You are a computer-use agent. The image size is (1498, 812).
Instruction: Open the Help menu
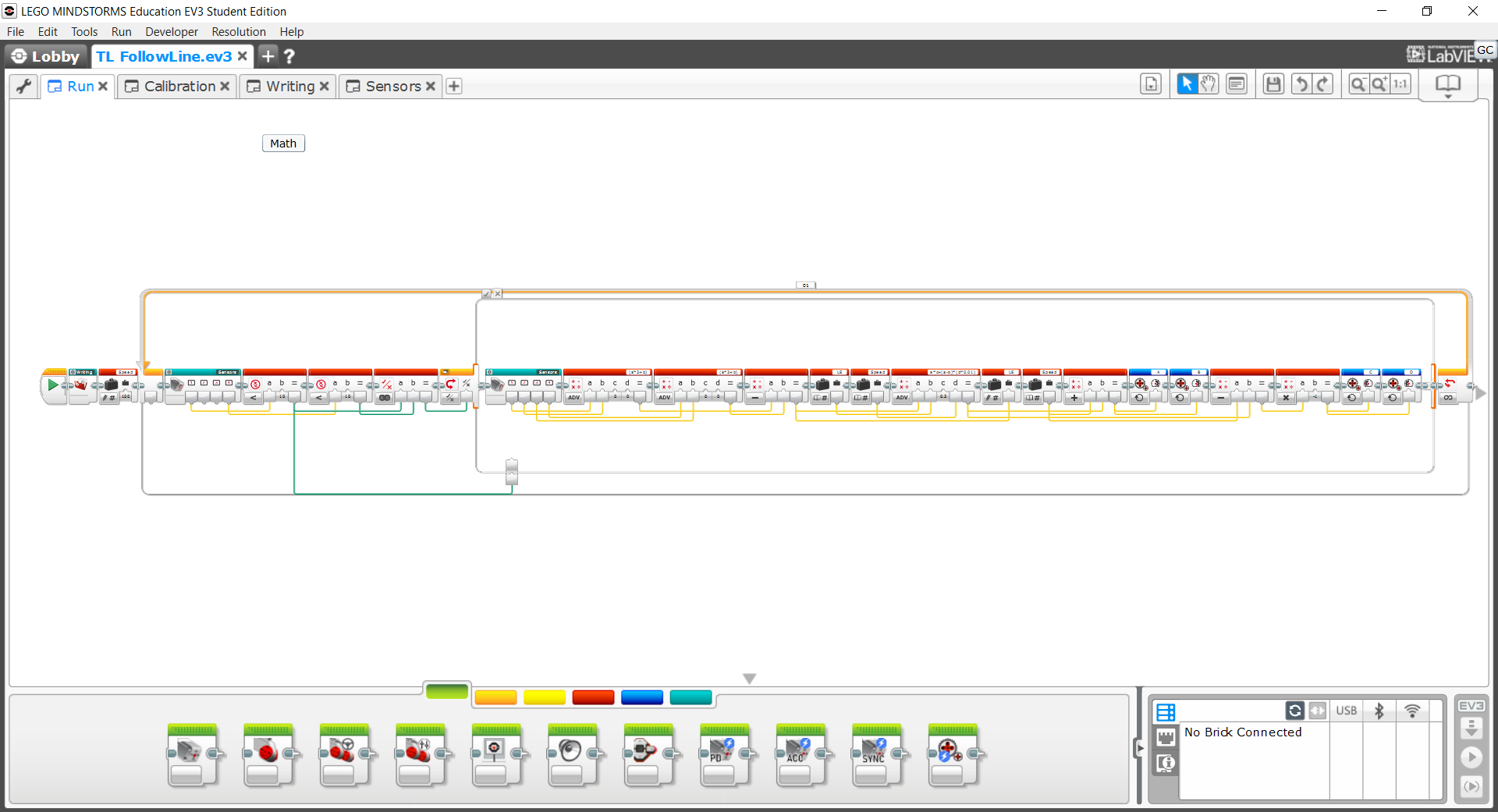pos(292,32)
